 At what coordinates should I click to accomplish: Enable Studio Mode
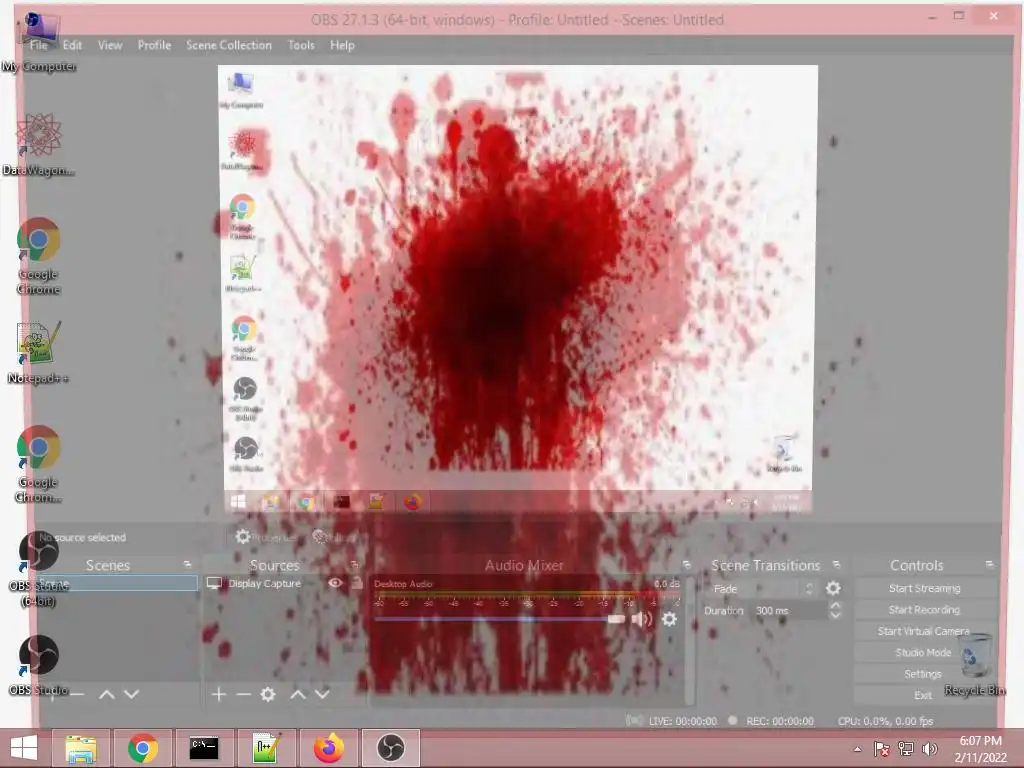[925, 652]
